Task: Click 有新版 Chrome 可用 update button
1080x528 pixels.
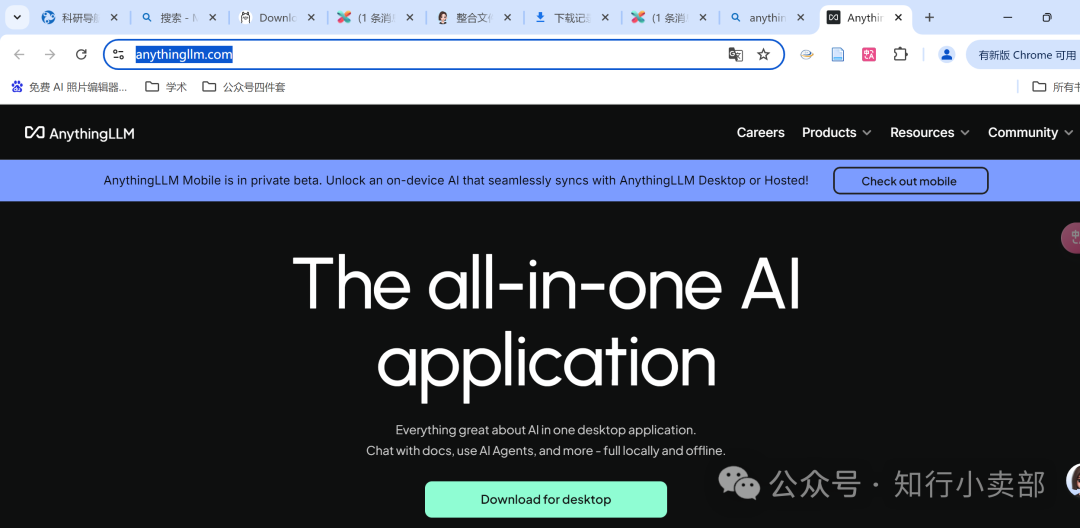Action: pyautogui.click(x=1024, y=54)
